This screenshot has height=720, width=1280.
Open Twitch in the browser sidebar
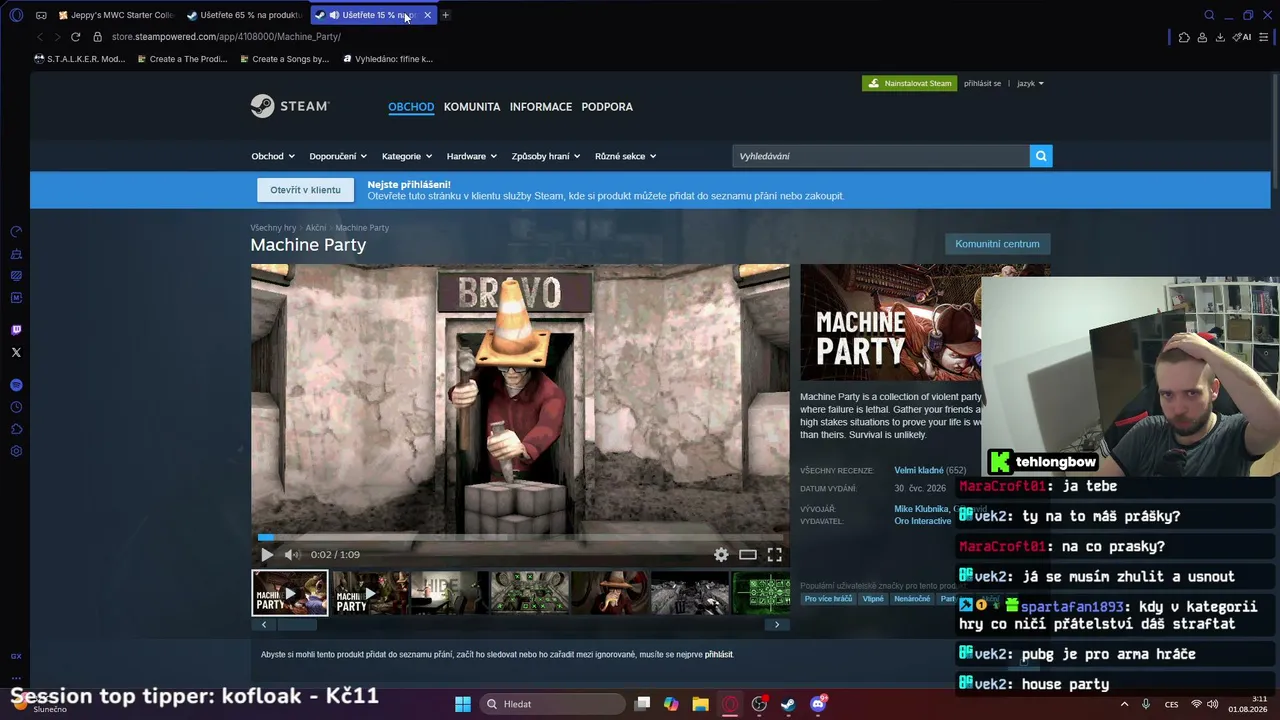click(16, 330)
